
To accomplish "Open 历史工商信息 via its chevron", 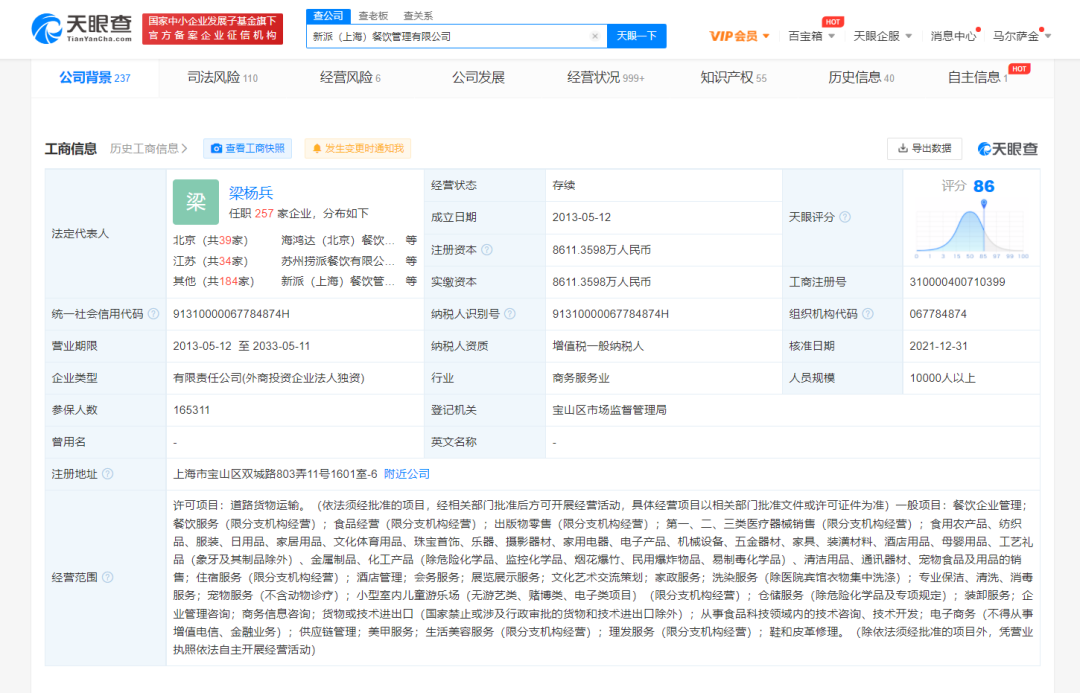I will [185, 148].
